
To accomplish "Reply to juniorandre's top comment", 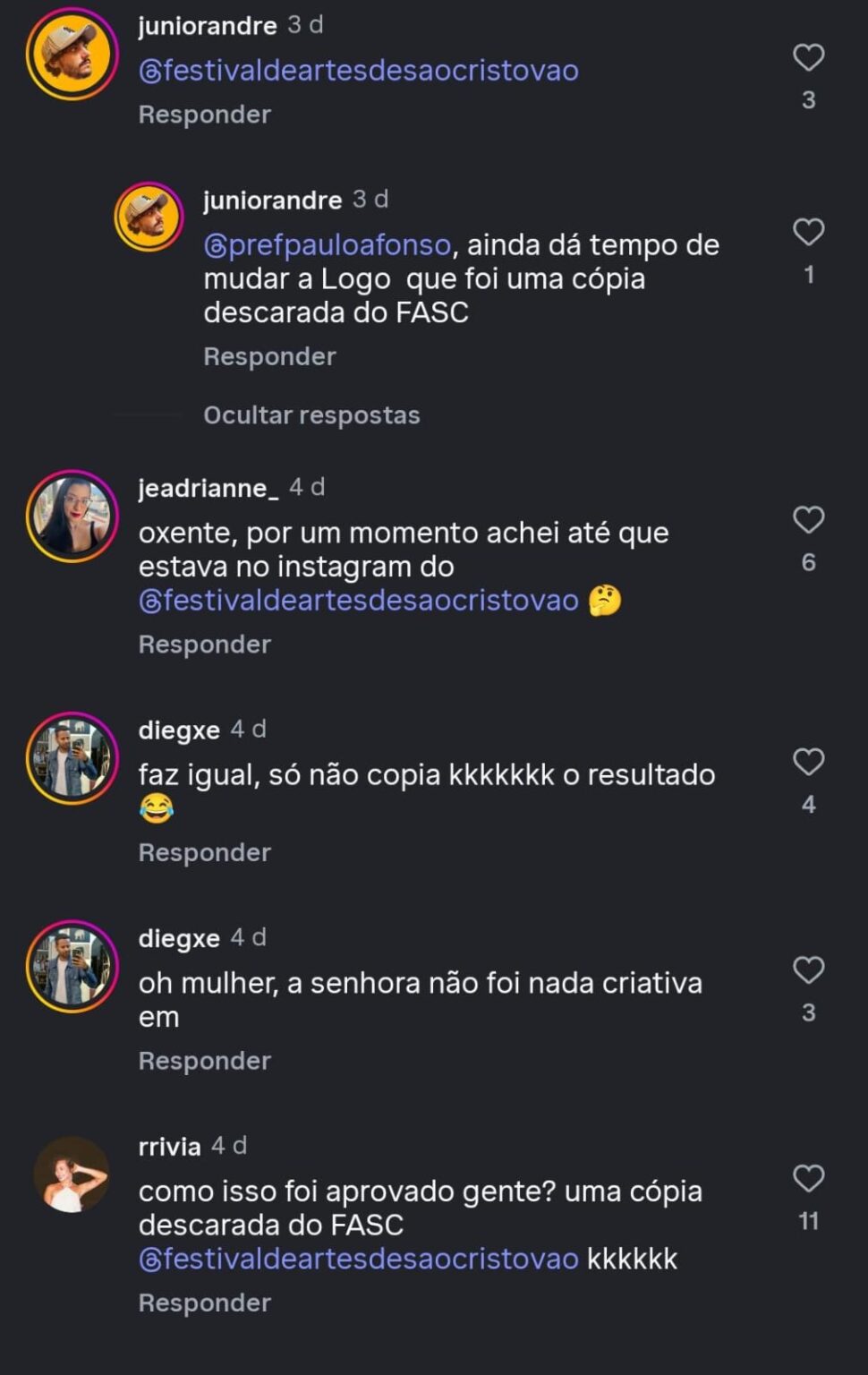I will 204,115.
